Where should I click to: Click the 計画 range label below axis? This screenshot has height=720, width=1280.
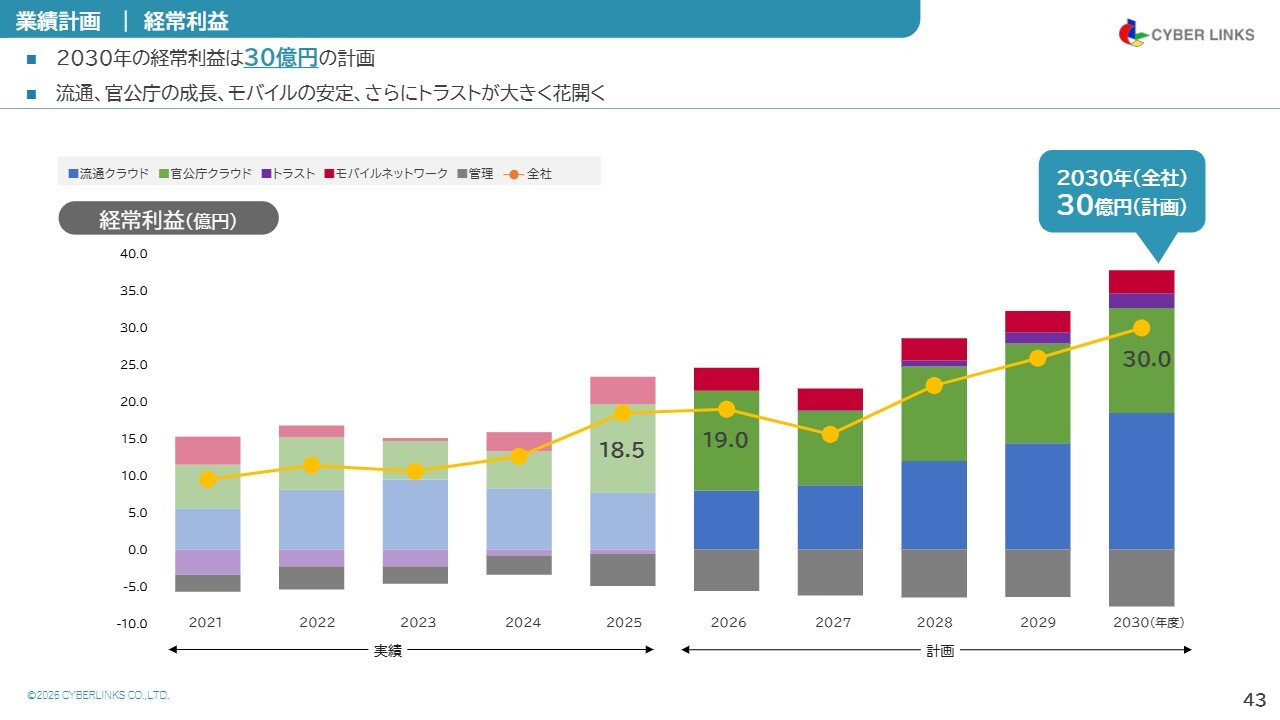(940, 651)
